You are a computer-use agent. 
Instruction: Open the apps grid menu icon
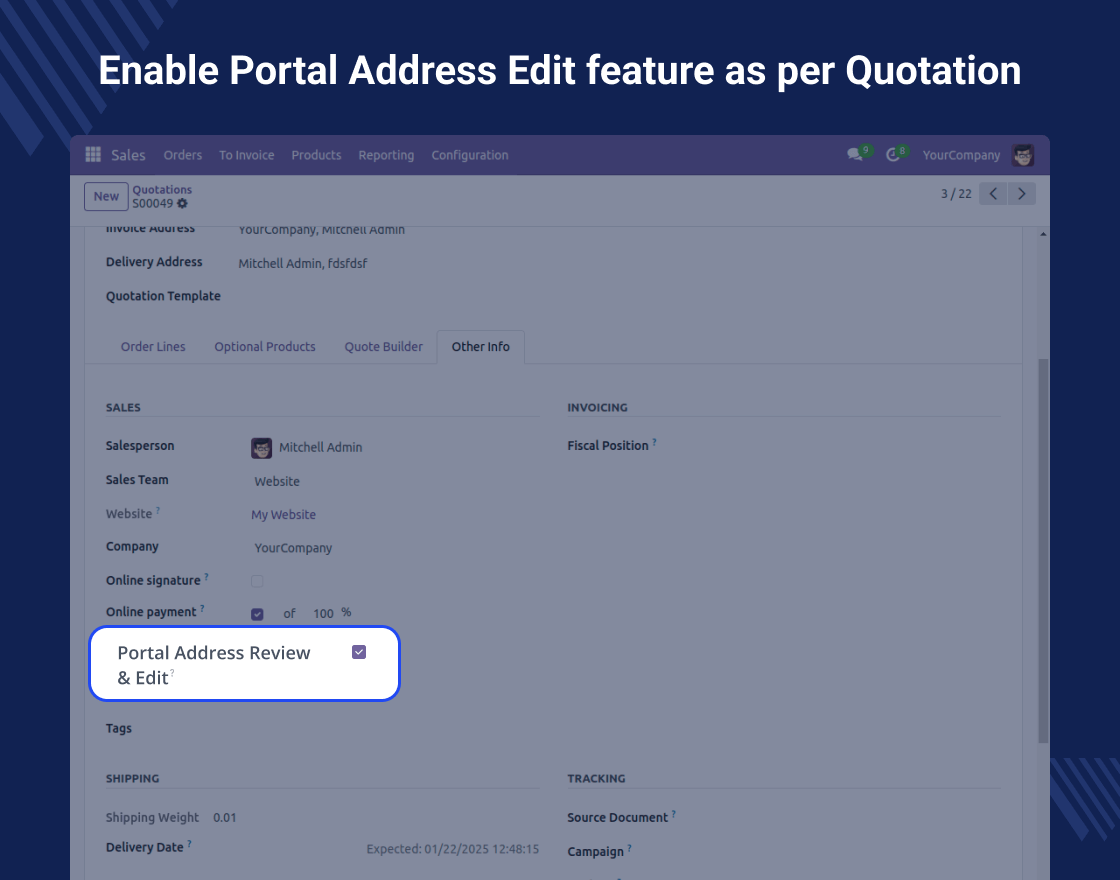[x=93, y=154]
